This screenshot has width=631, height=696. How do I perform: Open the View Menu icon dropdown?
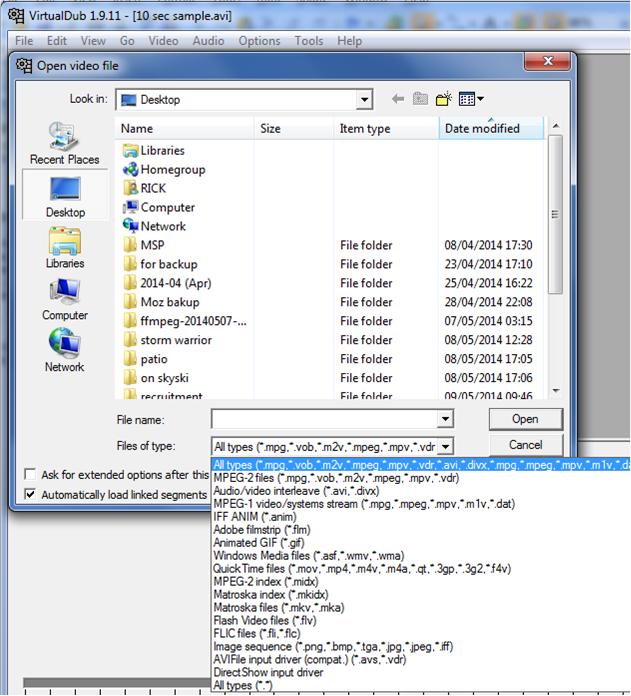pyautogui.click(x=471, y=99)
